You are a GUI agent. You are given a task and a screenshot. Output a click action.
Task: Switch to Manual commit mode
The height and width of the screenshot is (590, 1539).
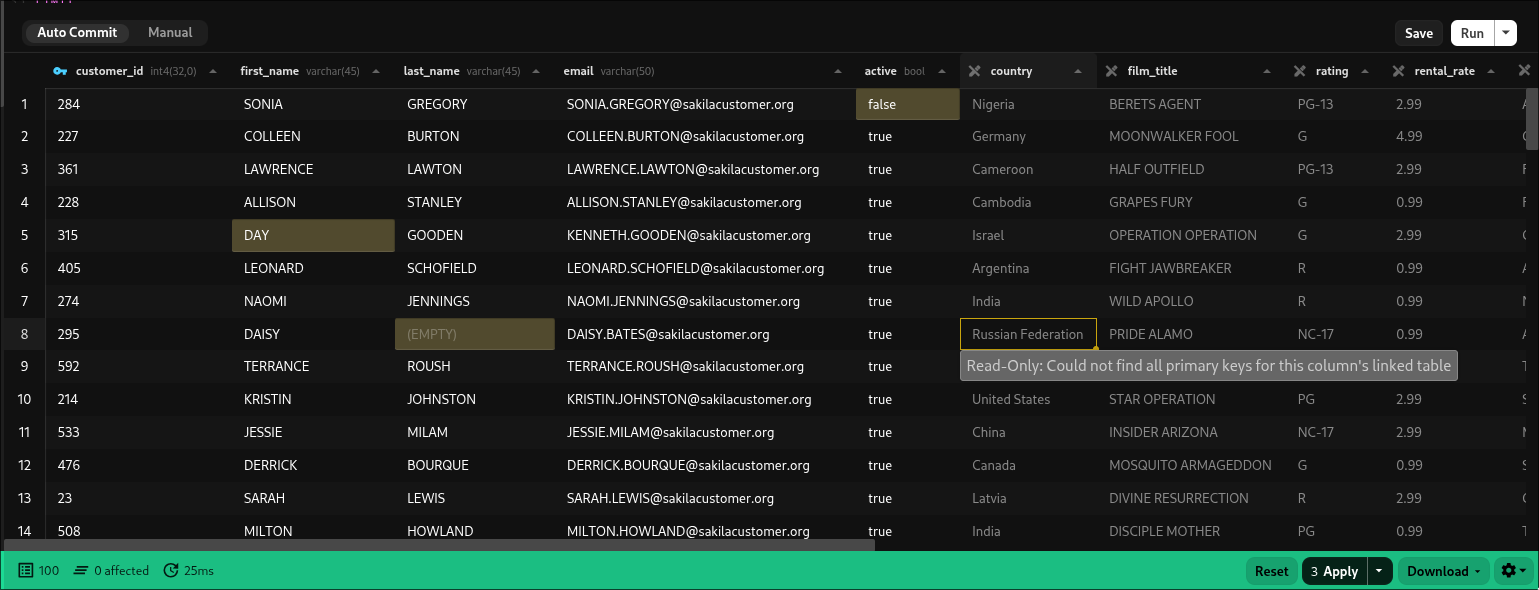tap(169, 32)
